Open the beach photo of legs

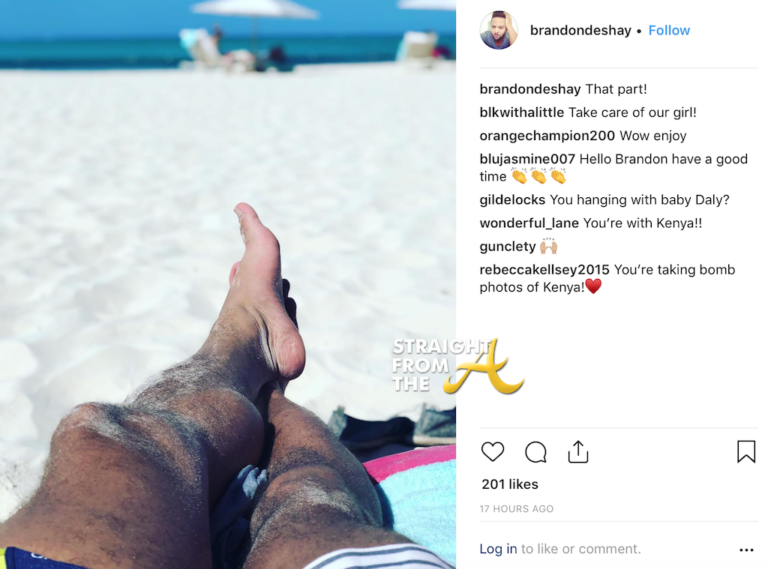point(228,284)
